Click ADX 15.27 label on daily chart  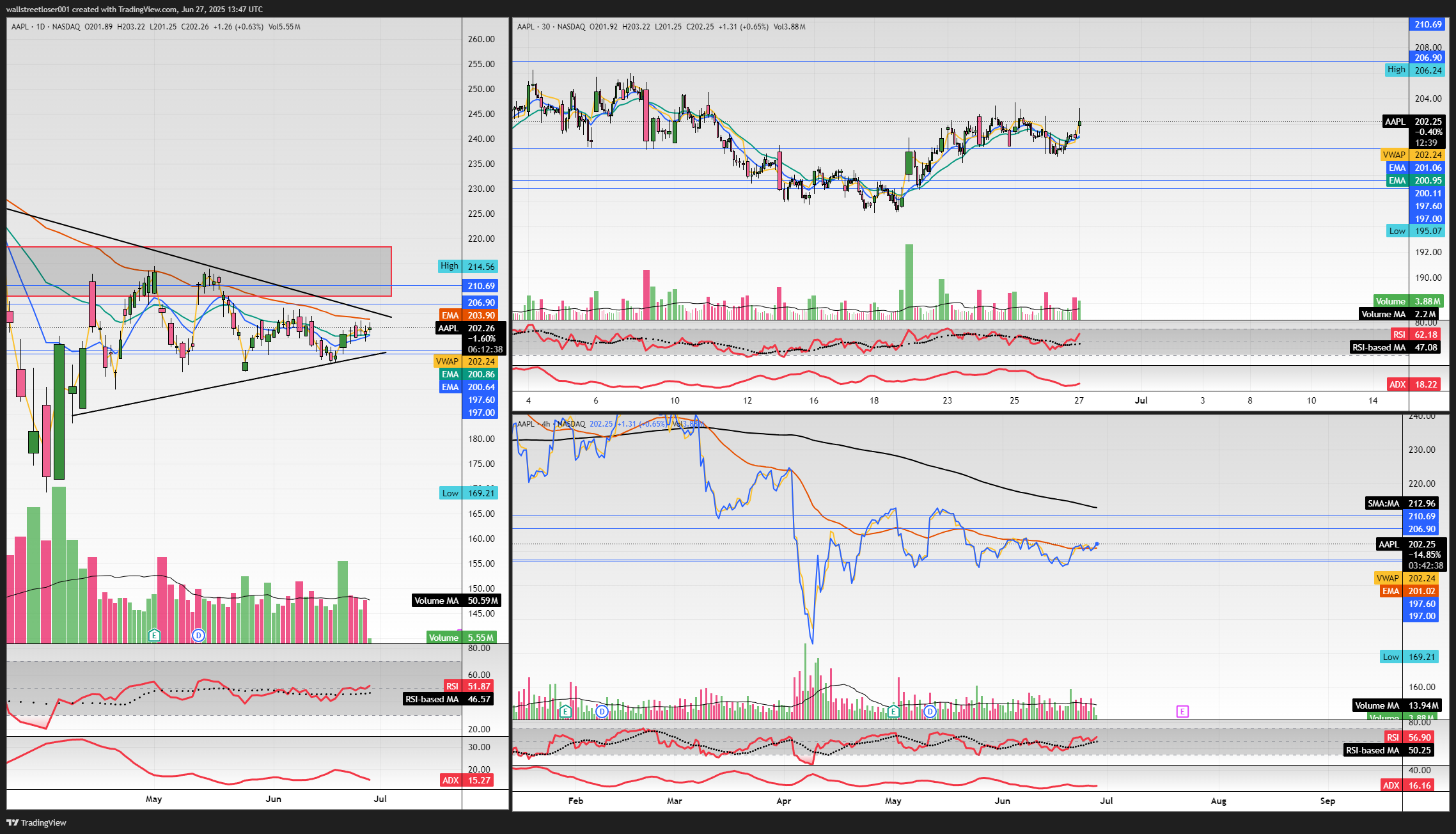click(x=466, y=780)
